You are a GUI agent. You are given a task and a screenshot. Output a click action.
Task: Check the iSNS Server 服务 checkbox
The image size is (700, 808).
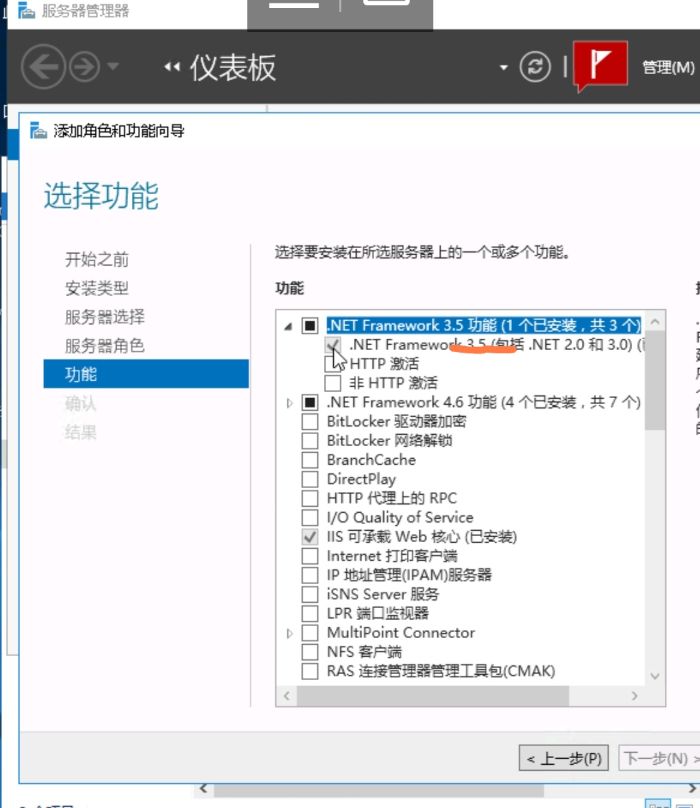[310, 594]
